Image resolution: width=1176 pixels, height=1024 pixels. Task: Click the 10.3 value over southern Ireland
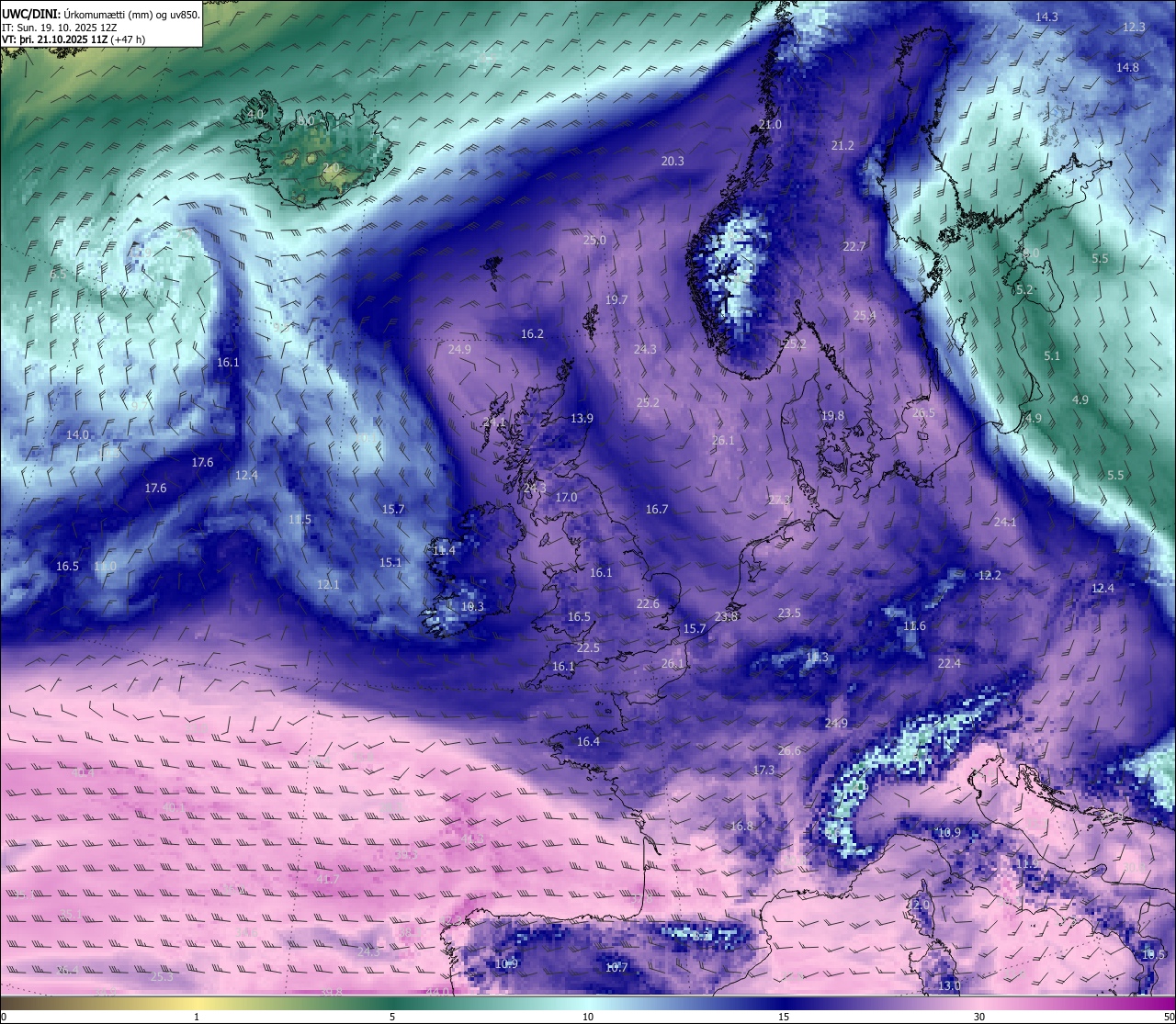pos(472,607)
